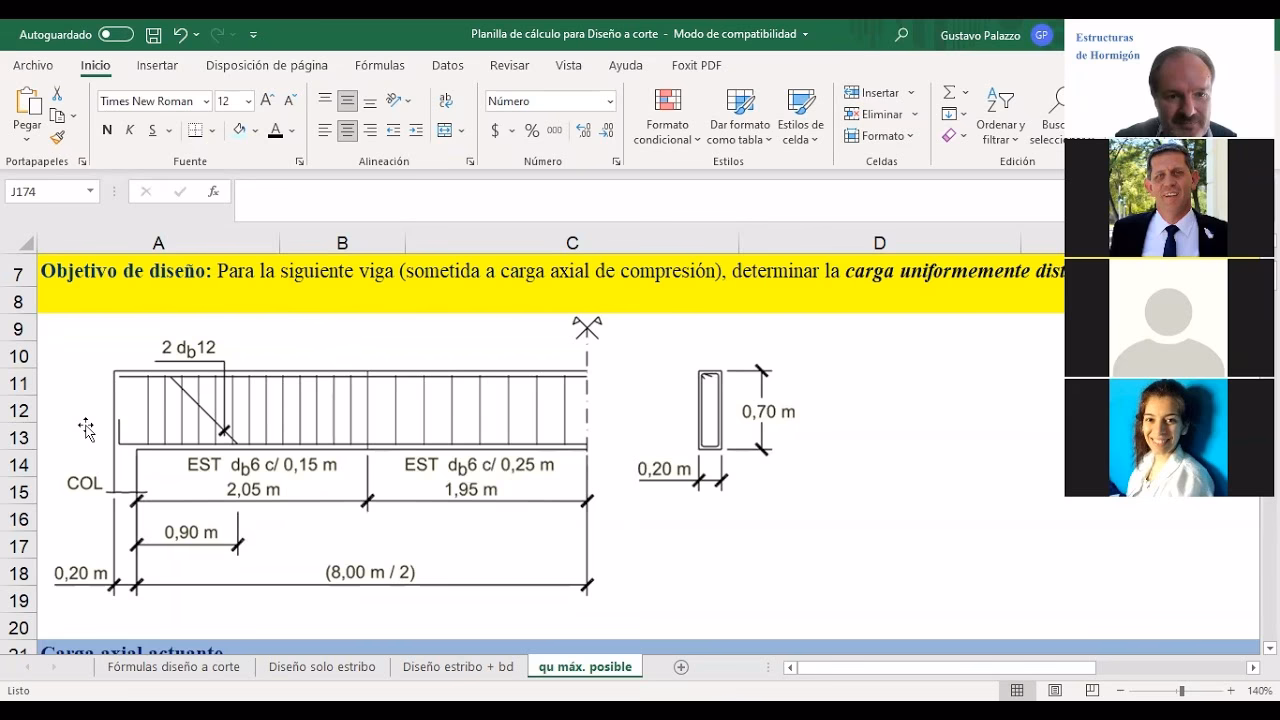The height and width of the screenshot is (720, 1280).
Task: Click Ordenar y filtrar button
Action: (1000, 117)
